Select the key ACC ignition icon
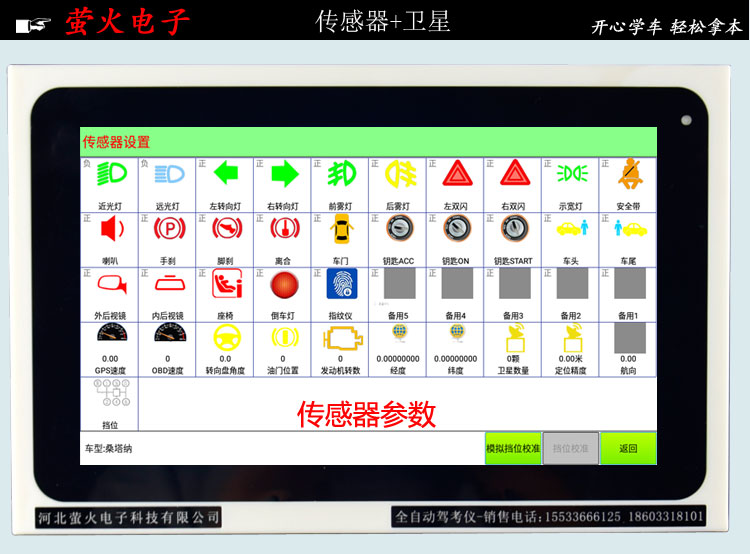 pos(398,230)
